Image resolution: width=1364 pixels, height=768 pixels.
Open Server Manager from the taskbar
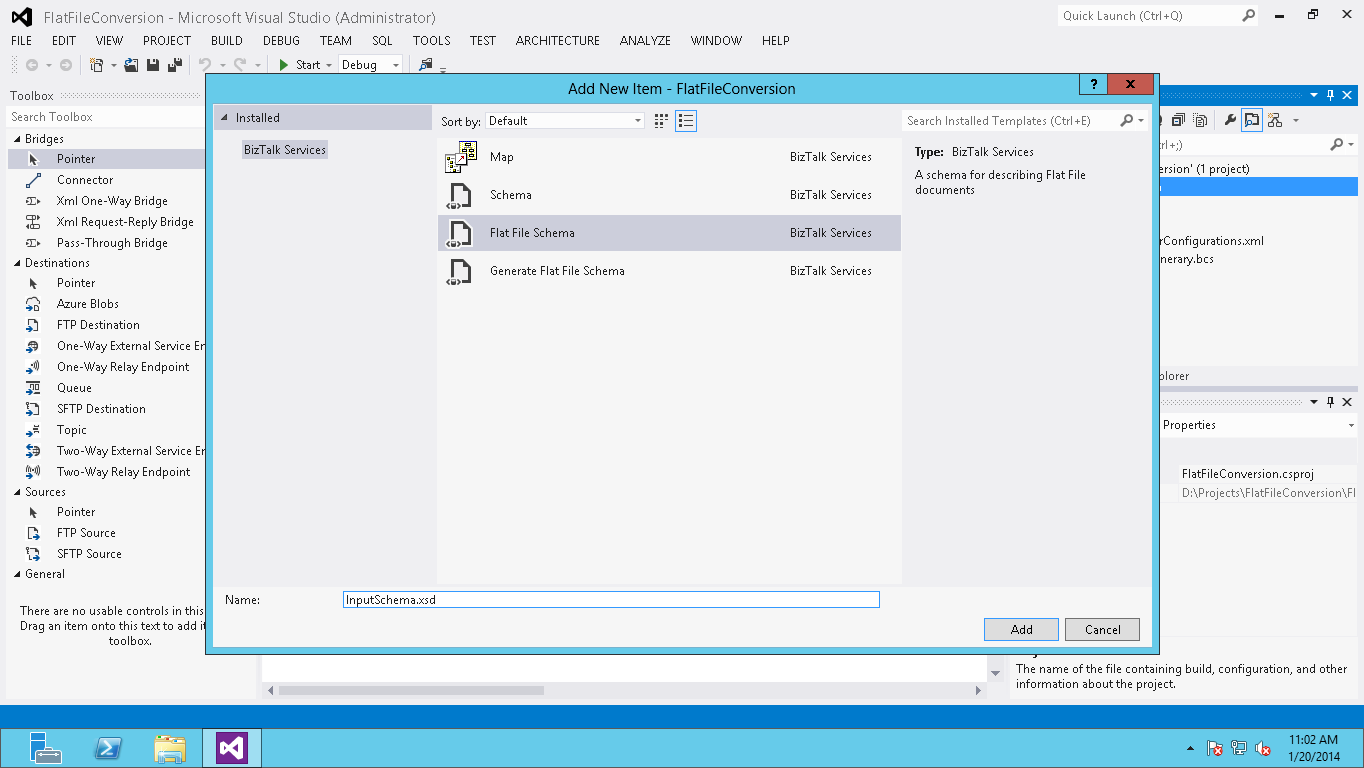coord(46,748)
